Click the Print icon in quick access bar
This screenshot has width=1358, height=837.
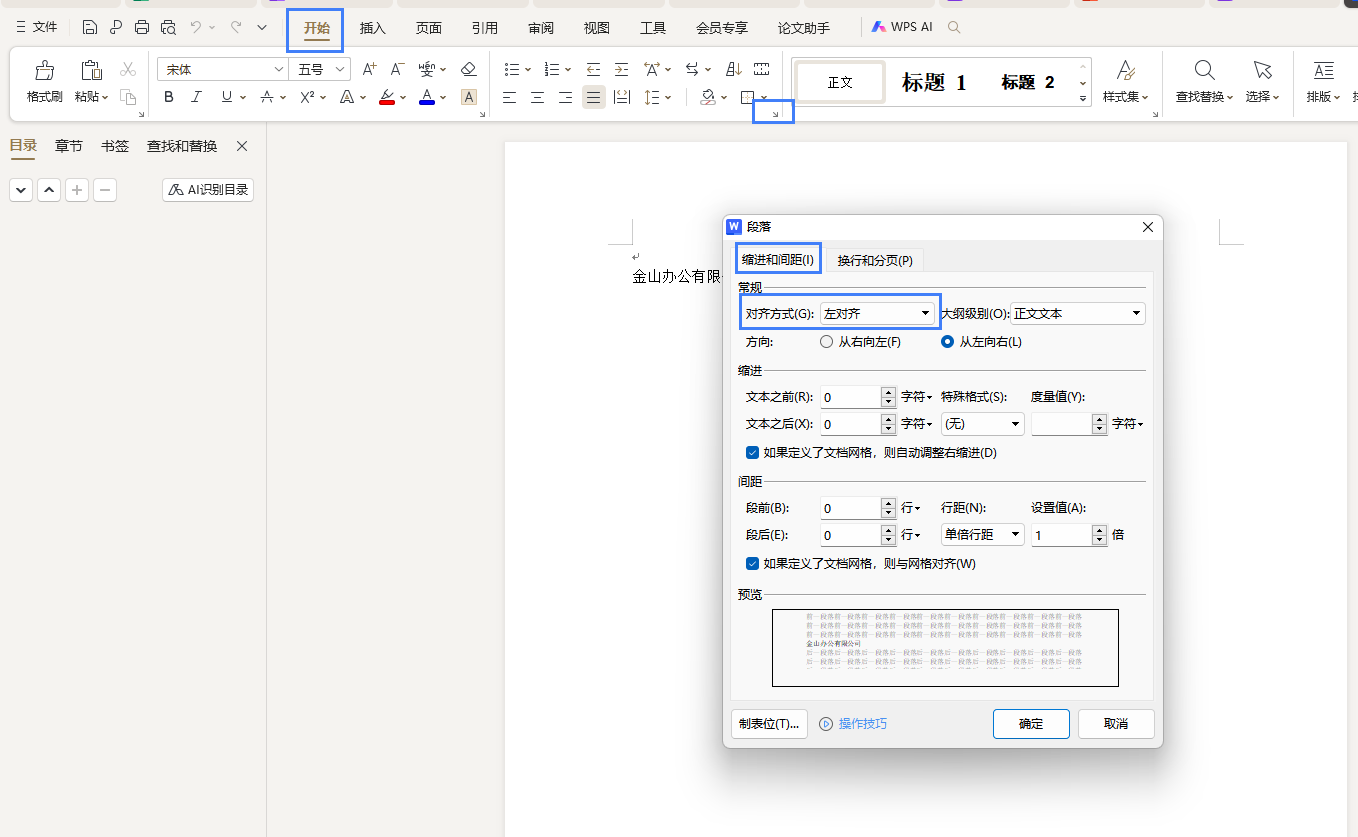point(142,27)
